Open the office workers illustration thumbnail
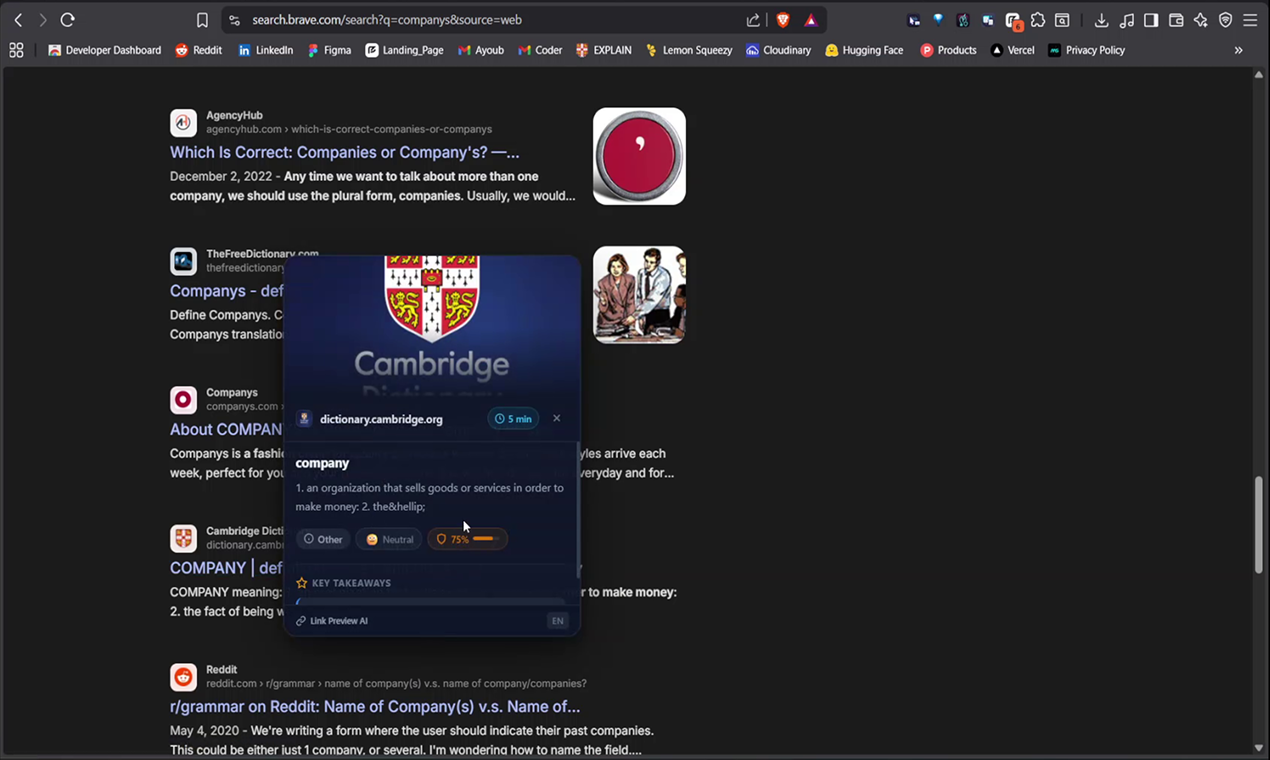Viewport: 1270px width, 760px height. pyautogui.click(x=639, y=295)
